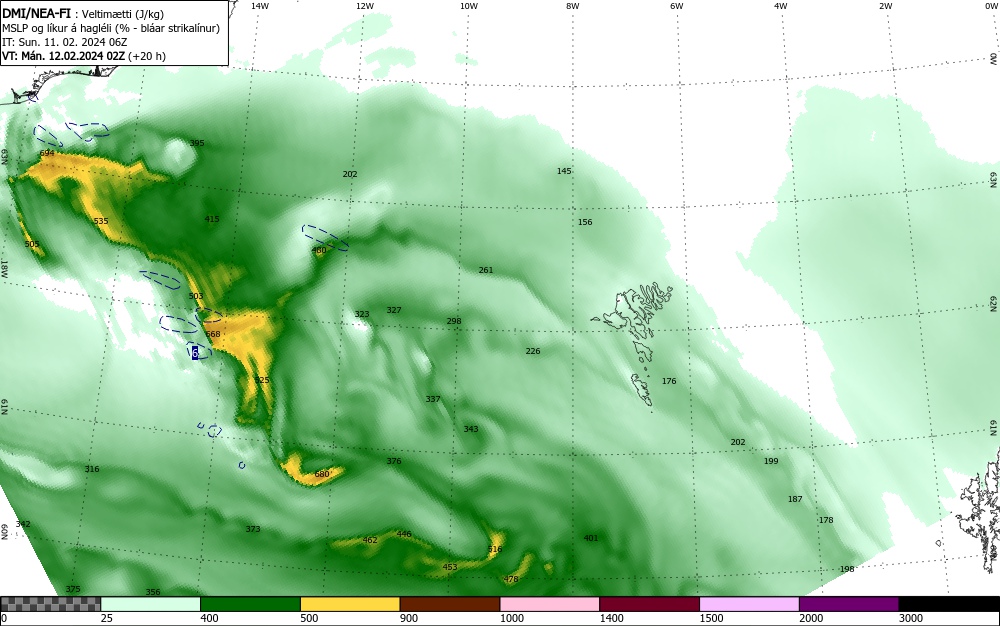Click the map value 343
Image resolution: width=1000 pixels, height=626 pixels.
[471, 428]
